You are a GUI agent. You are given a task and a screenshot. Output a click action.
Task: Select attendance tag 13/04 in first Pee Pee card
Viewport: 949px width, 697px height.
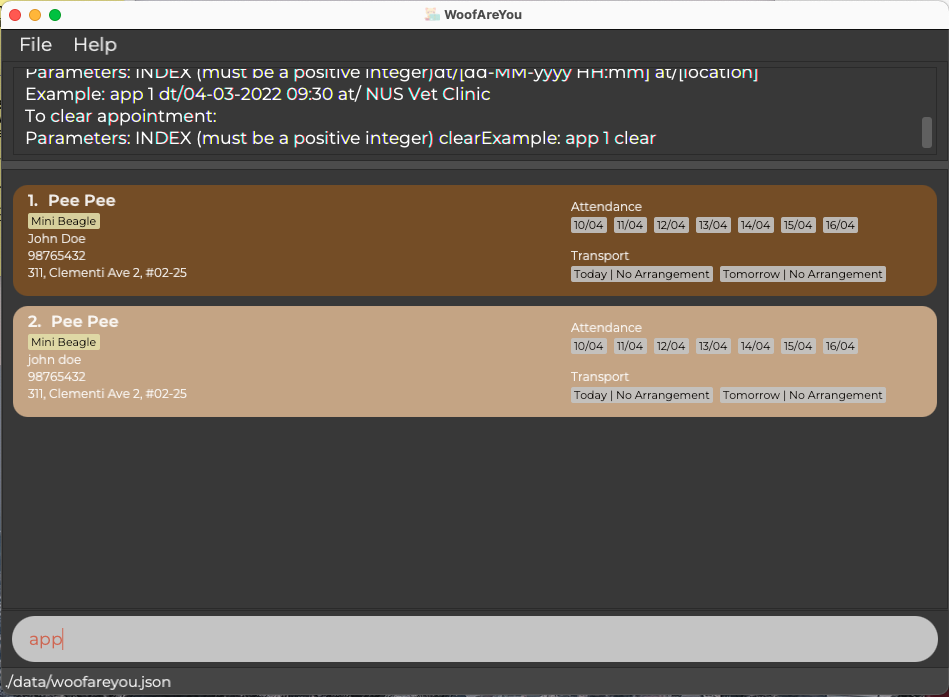pos(713,225)
